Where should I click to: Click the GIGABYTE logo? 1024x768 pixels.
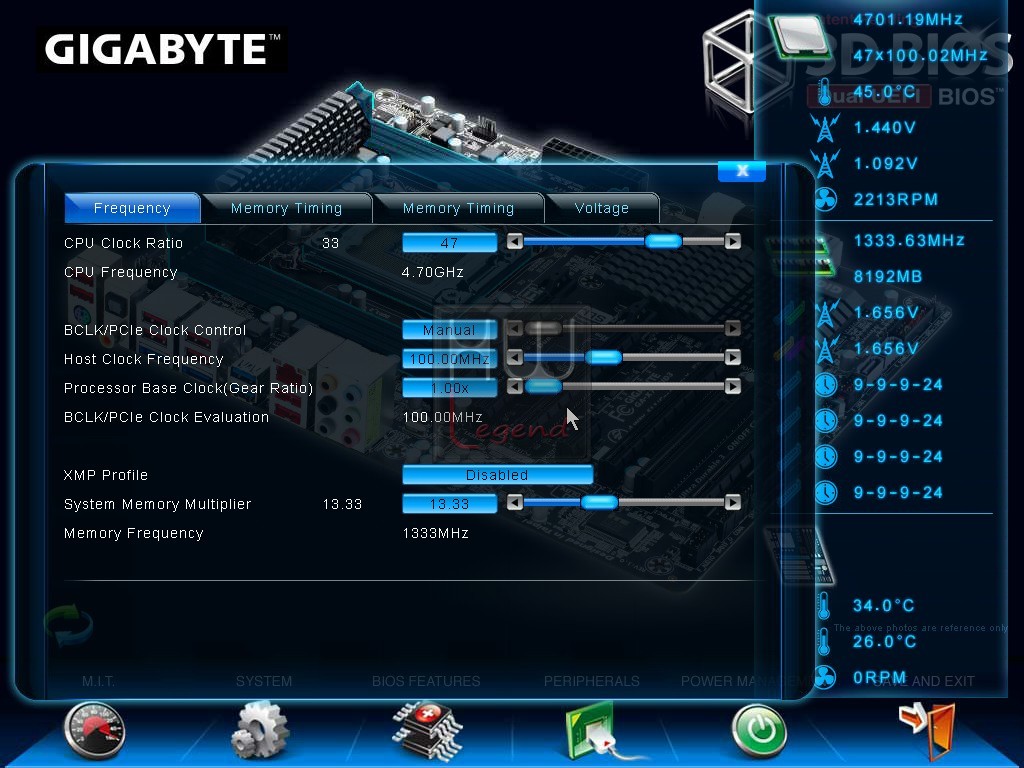point(162,49)
